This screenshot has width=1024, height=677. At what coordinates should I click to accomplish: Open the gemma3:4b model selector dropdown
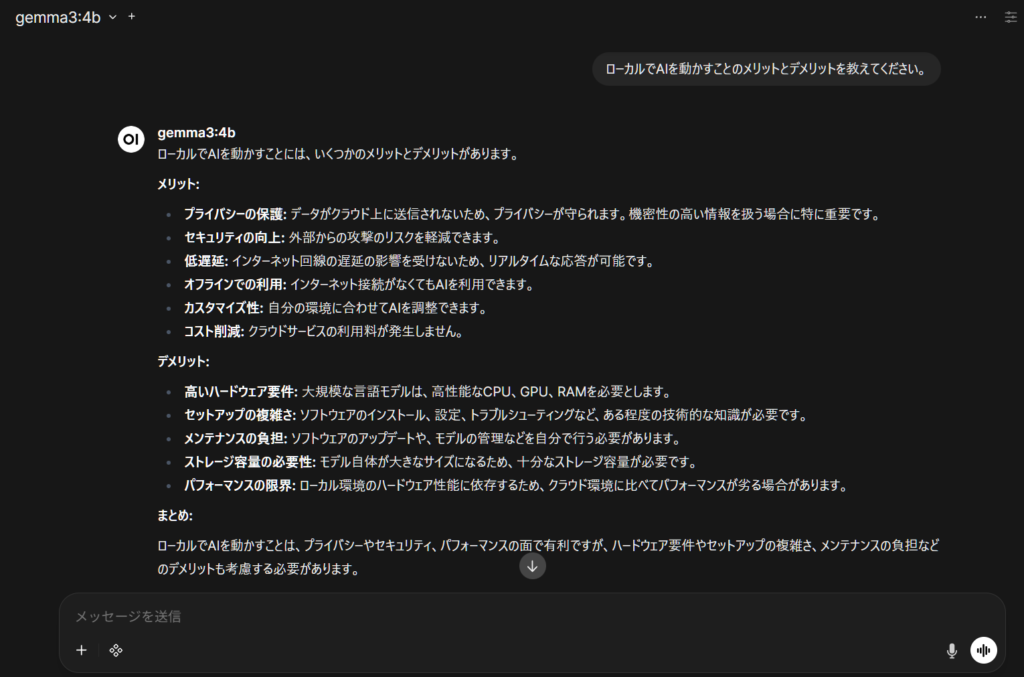(x=58, y=17)
